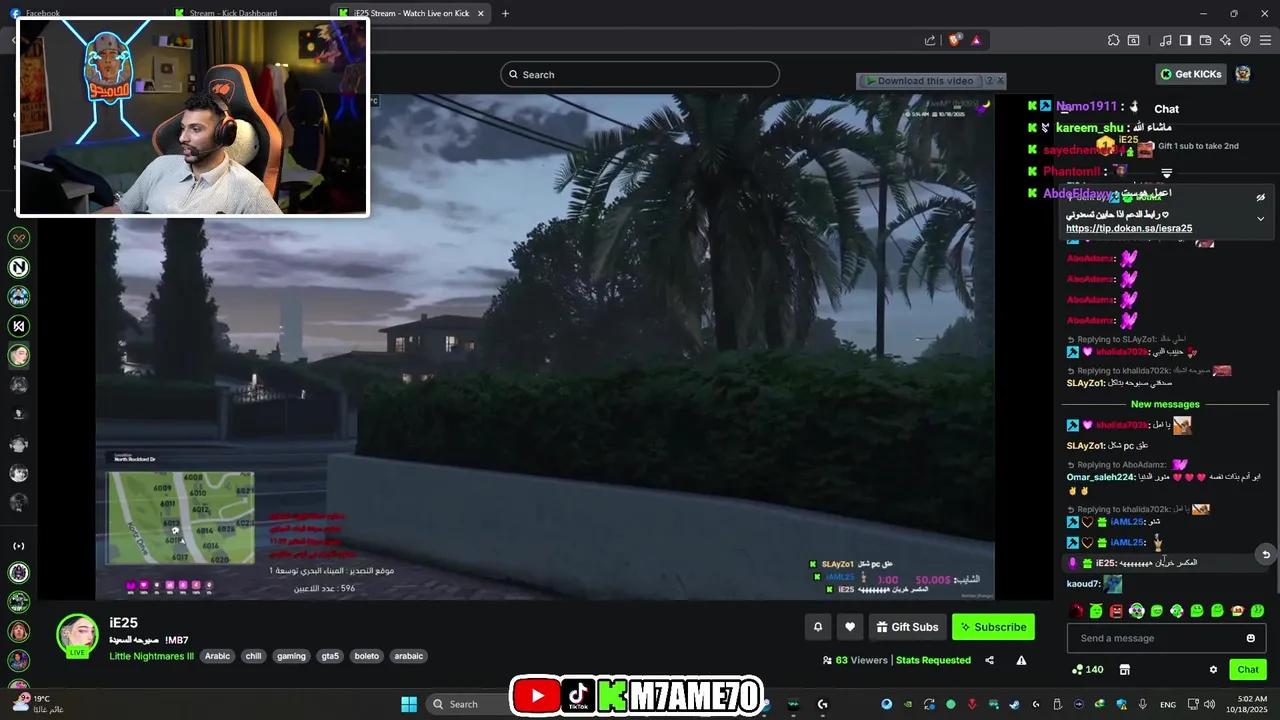
Task: Open Little Nightmares III category link
Action: 151,656
